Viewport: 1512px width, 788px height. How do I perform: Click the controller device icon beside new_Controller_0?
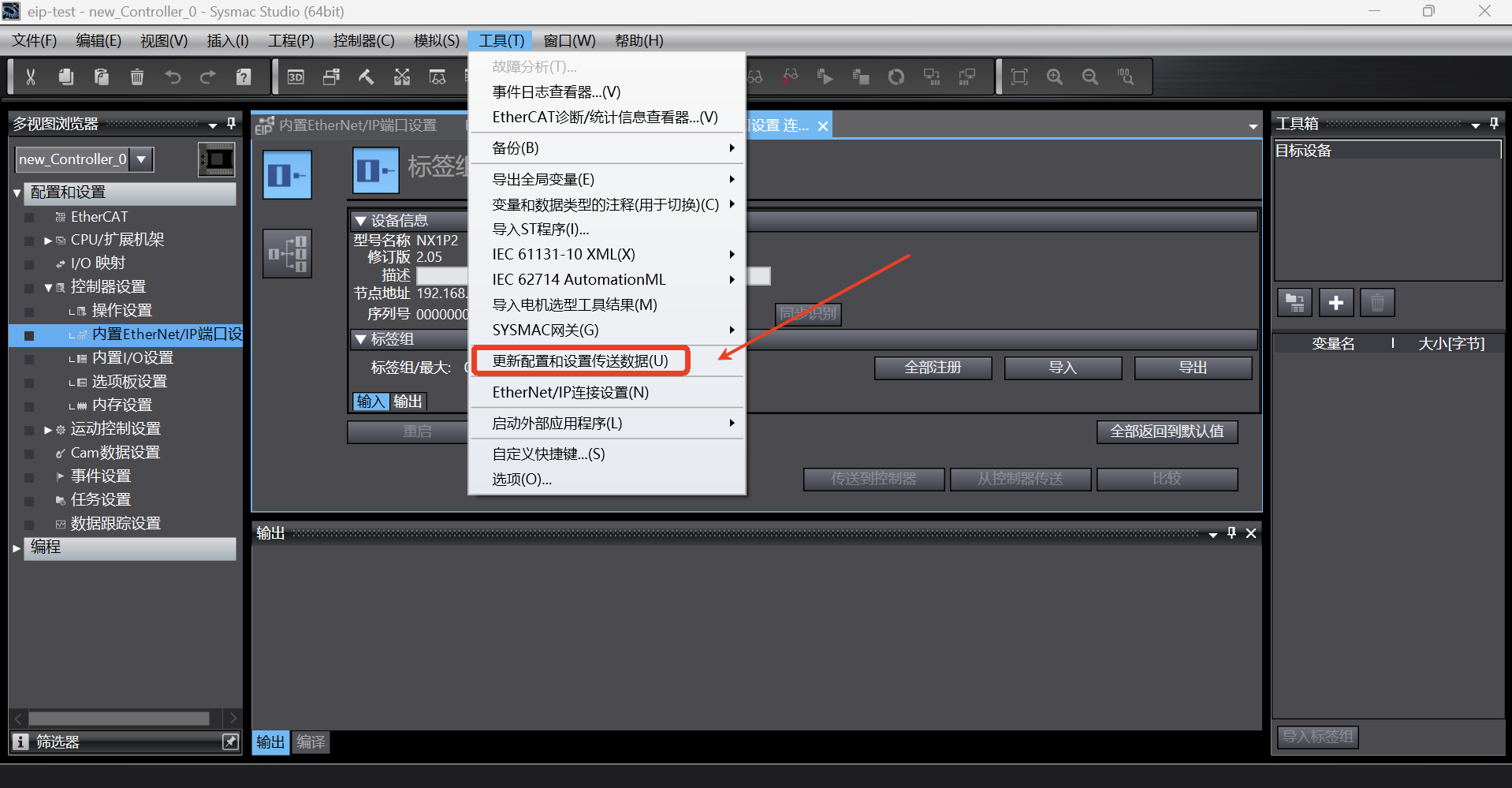(x=216, y=160)
